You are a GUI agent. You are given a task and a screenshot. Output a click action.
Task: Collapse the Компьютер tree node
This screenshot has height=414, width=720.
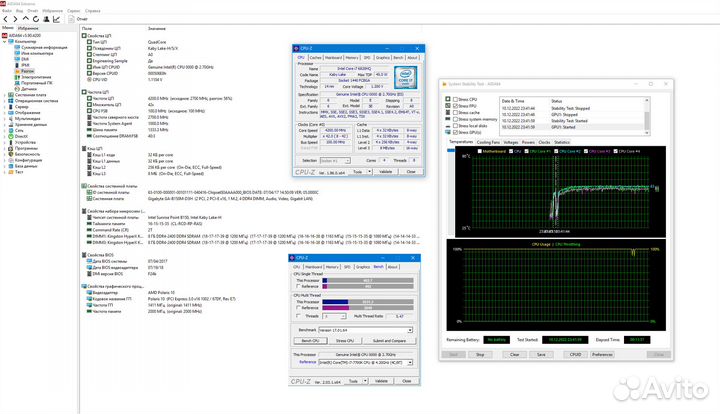coord(5,41)
